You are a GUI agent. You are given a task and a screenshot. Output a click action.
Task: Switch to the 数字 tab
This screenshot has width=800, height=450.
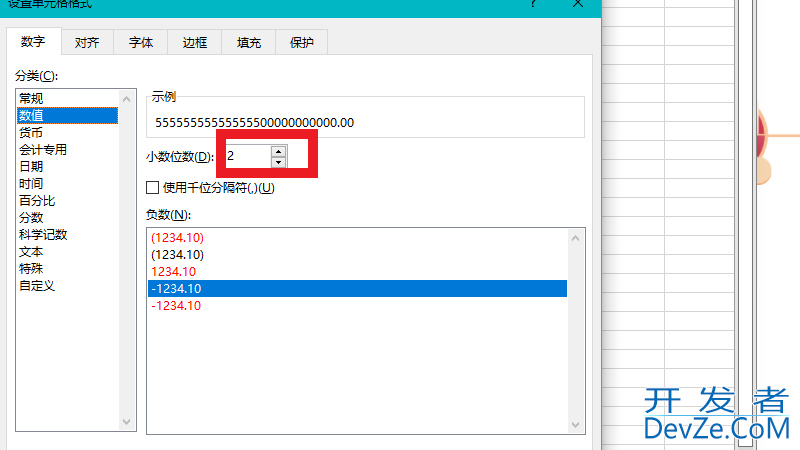click(x=34, y=42)
